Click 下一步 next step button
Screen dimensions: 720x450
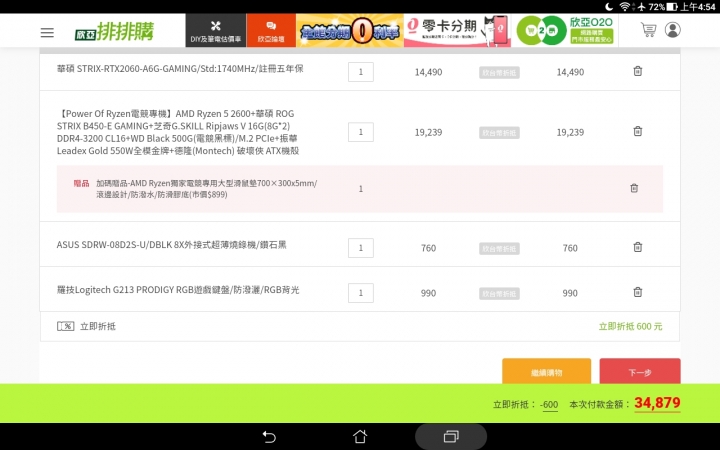640,371
